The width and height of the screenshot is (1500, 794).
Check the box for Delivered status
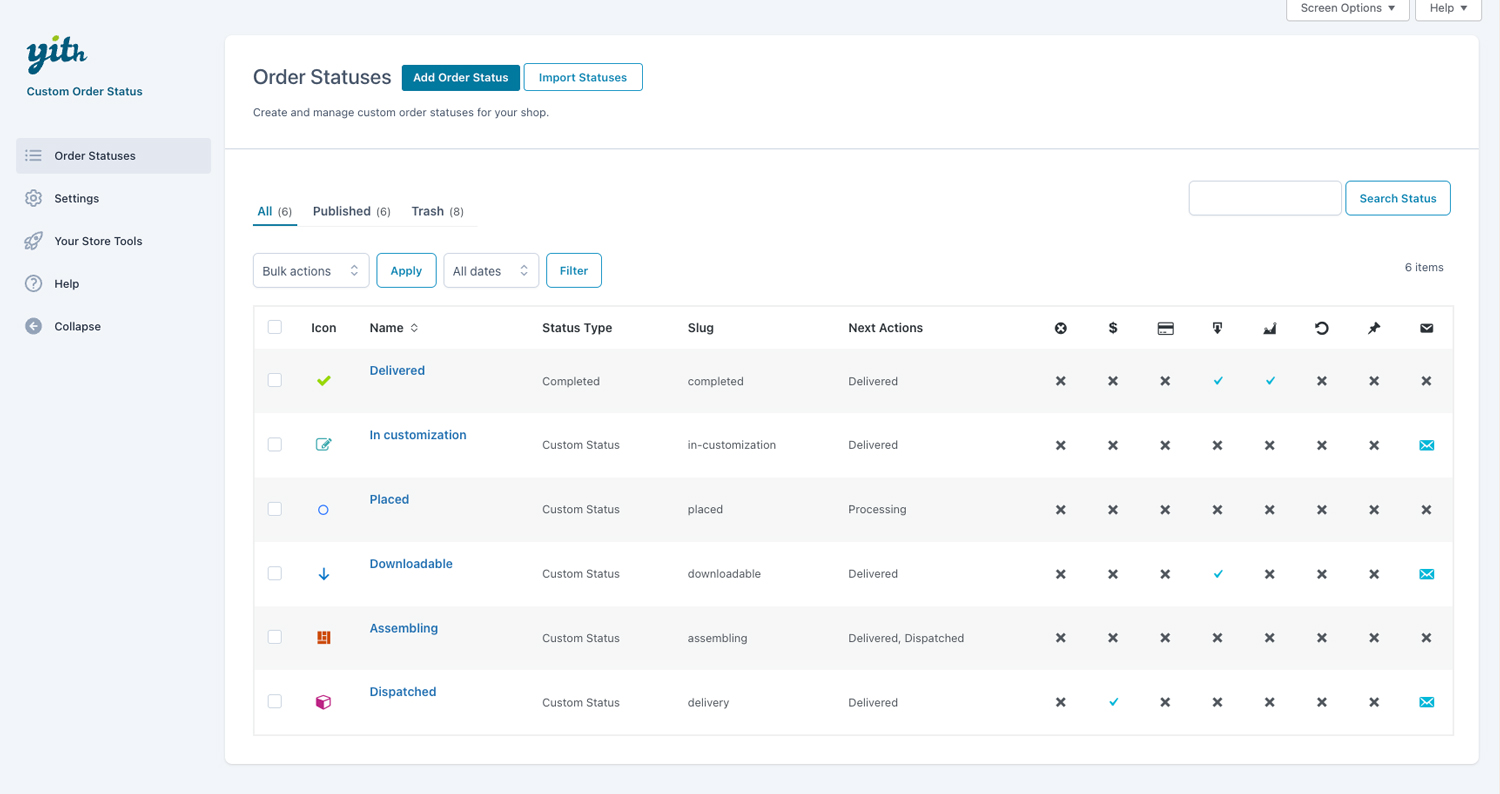click(275, 380)
